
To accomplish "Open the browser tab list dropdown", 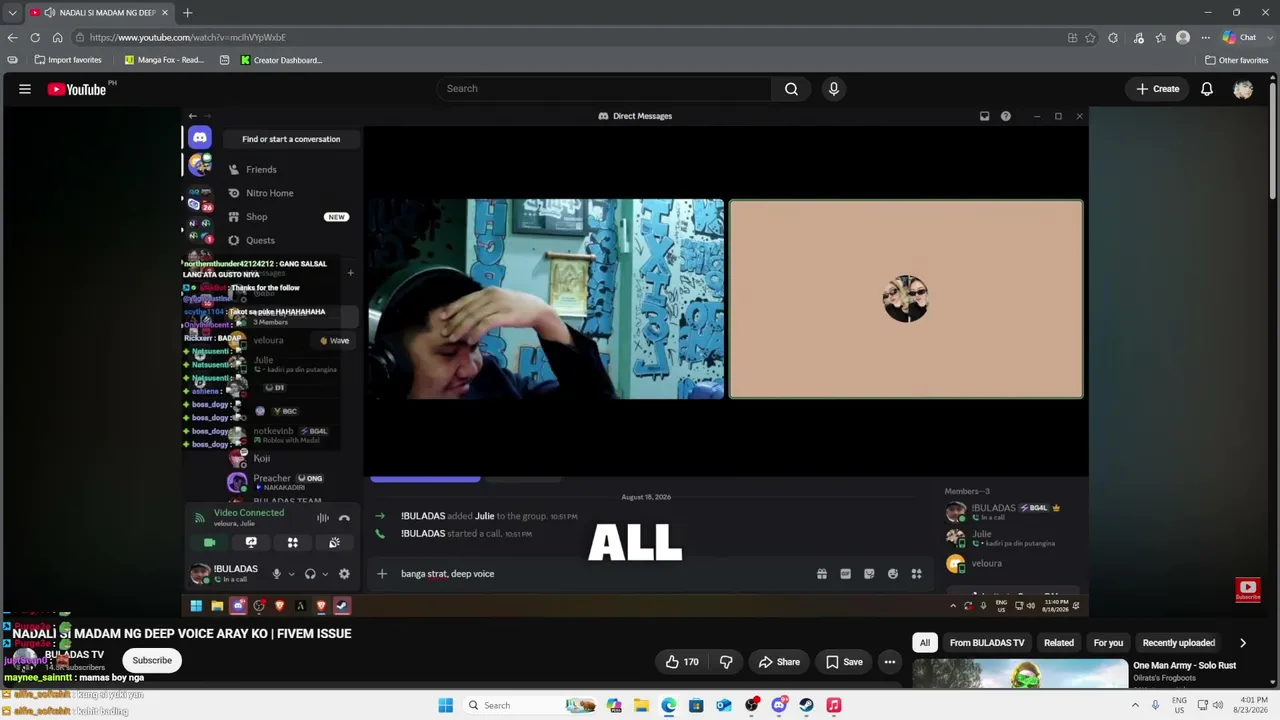I will (x=12, y=13).
